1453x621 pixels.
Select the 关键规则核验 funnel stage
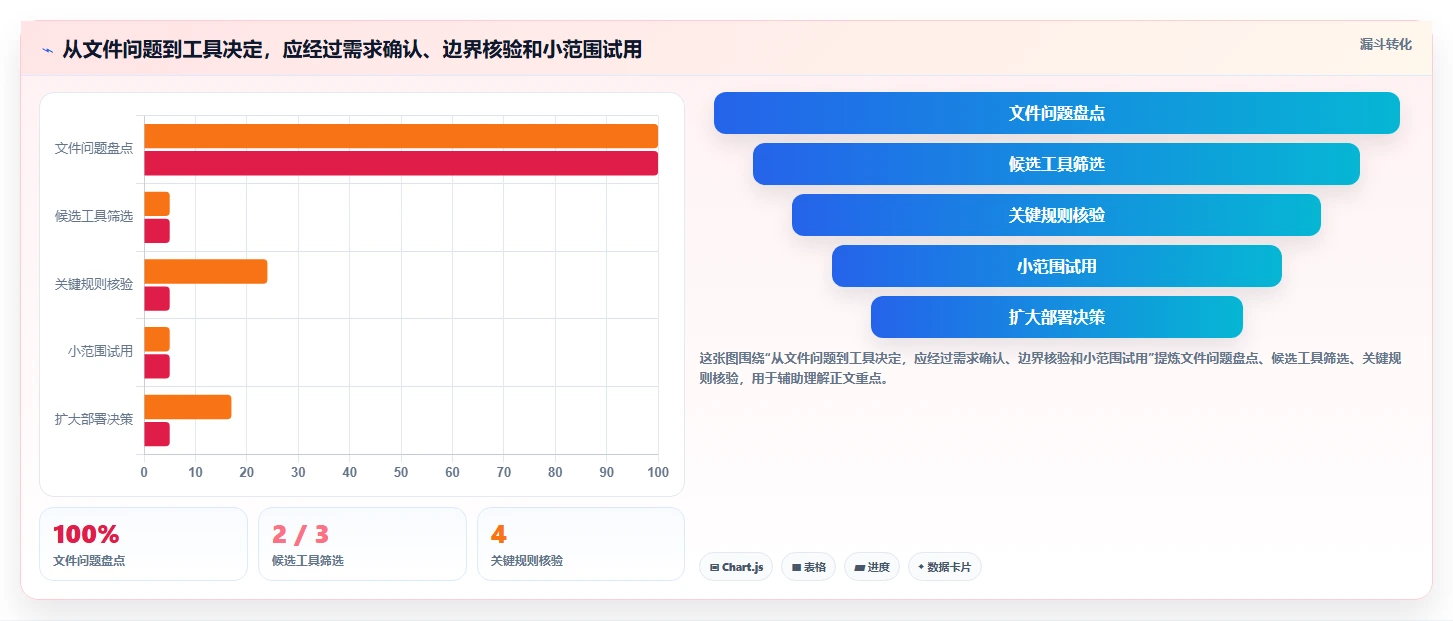(x=1057, y=215)
